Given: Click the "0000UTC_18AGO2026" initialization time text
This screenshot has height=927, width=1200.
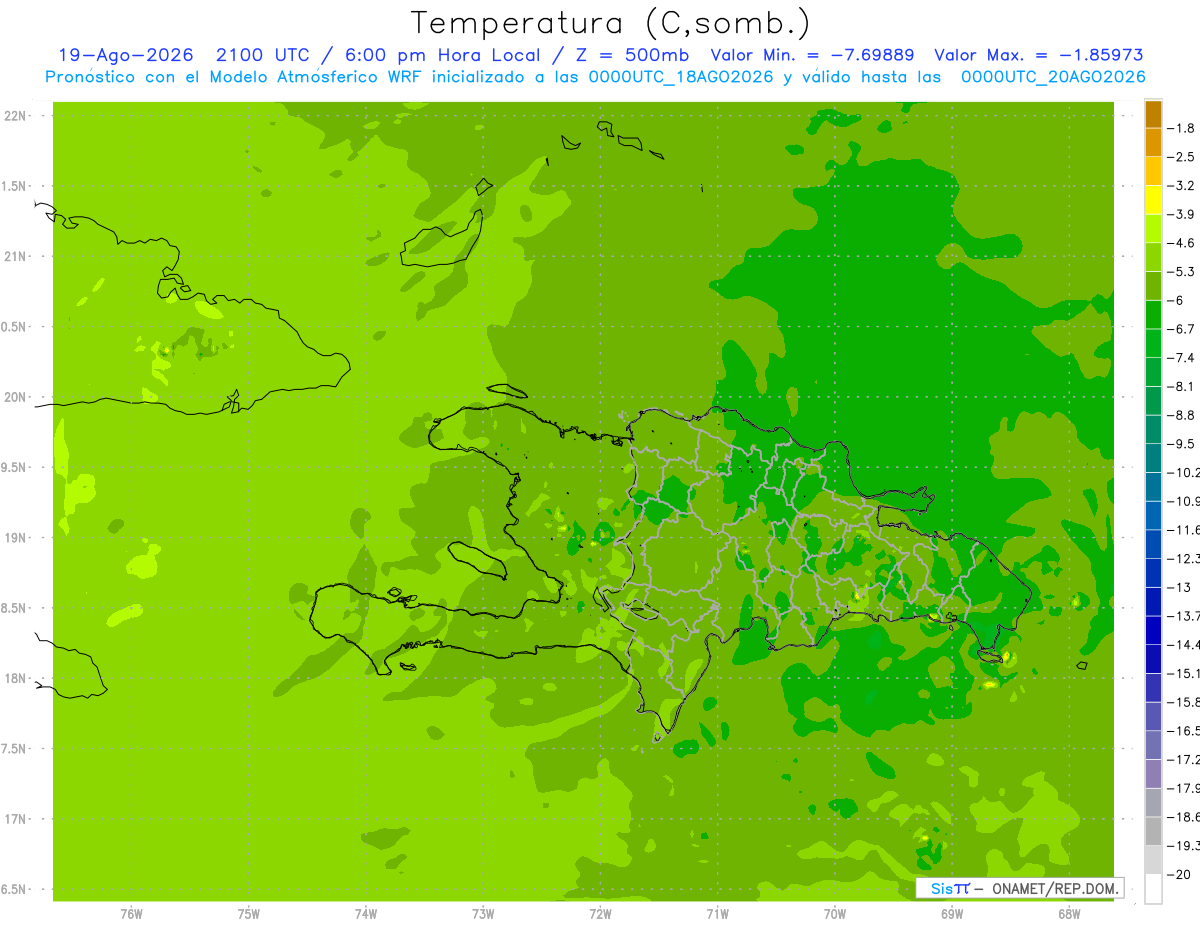Looking at the screenshot, I should tap(681, 77).
